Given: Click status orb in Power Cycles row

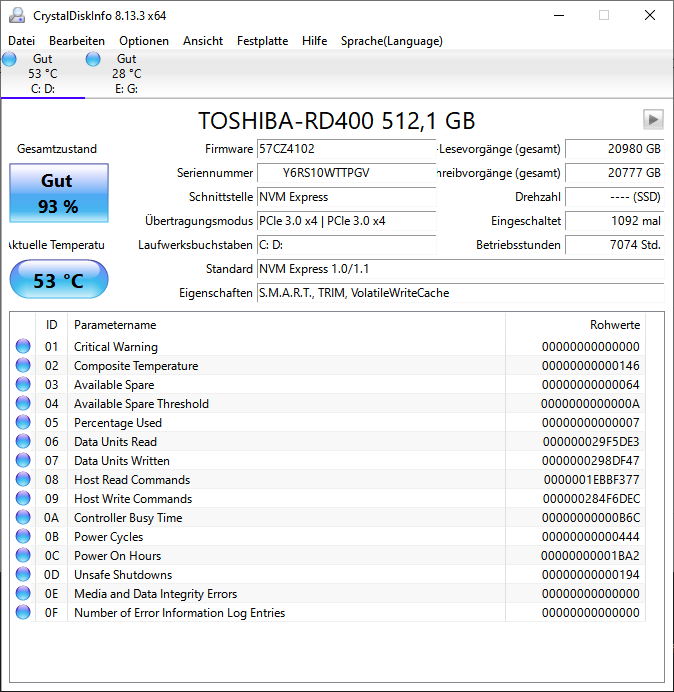Looking at the screenshot, I should click(23, 536).
